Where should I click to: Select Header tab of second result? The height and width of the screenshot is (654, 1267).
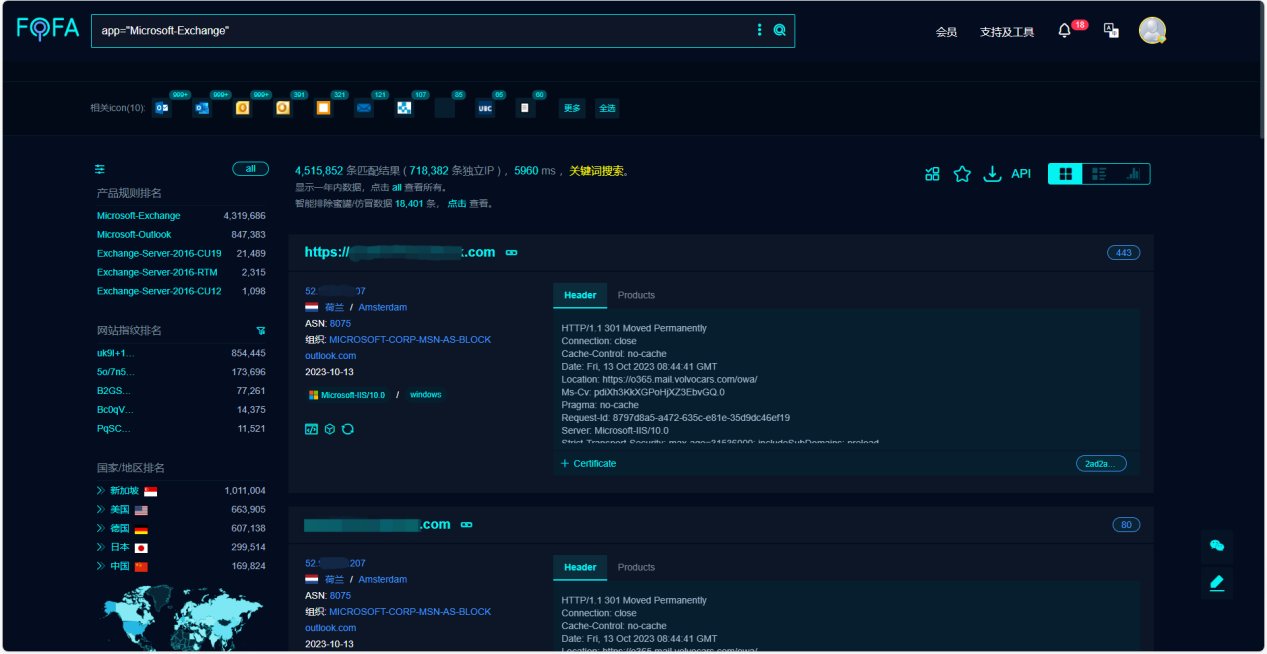click(580, 567)
